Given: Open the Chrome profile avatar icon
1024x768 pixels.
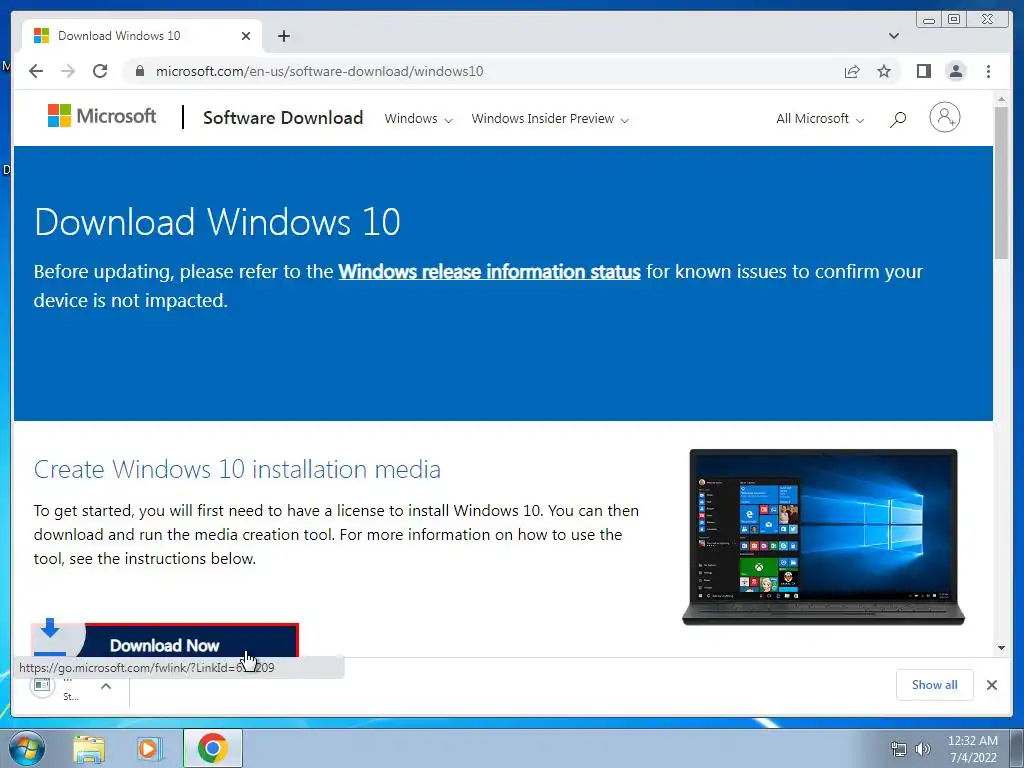Looking at the screenshot, I should tap(955, 71).
